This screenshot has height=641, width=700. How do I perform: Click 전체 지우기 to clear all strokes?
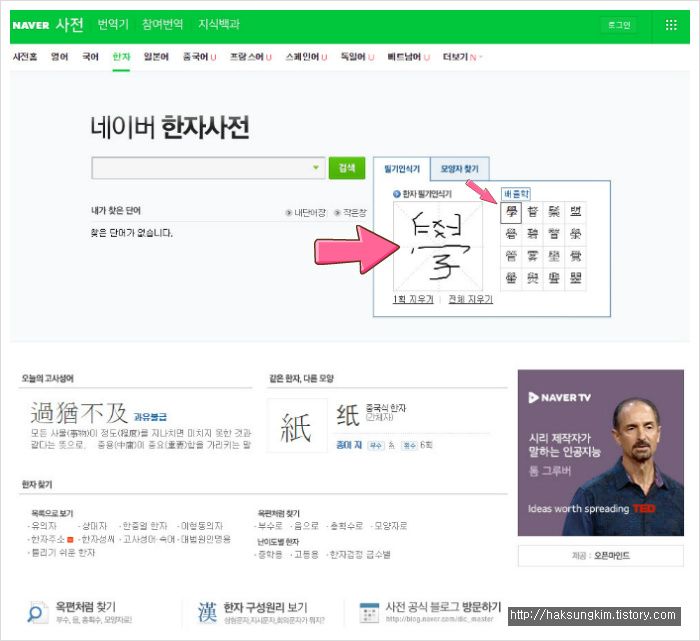click(x=470, y=299)
